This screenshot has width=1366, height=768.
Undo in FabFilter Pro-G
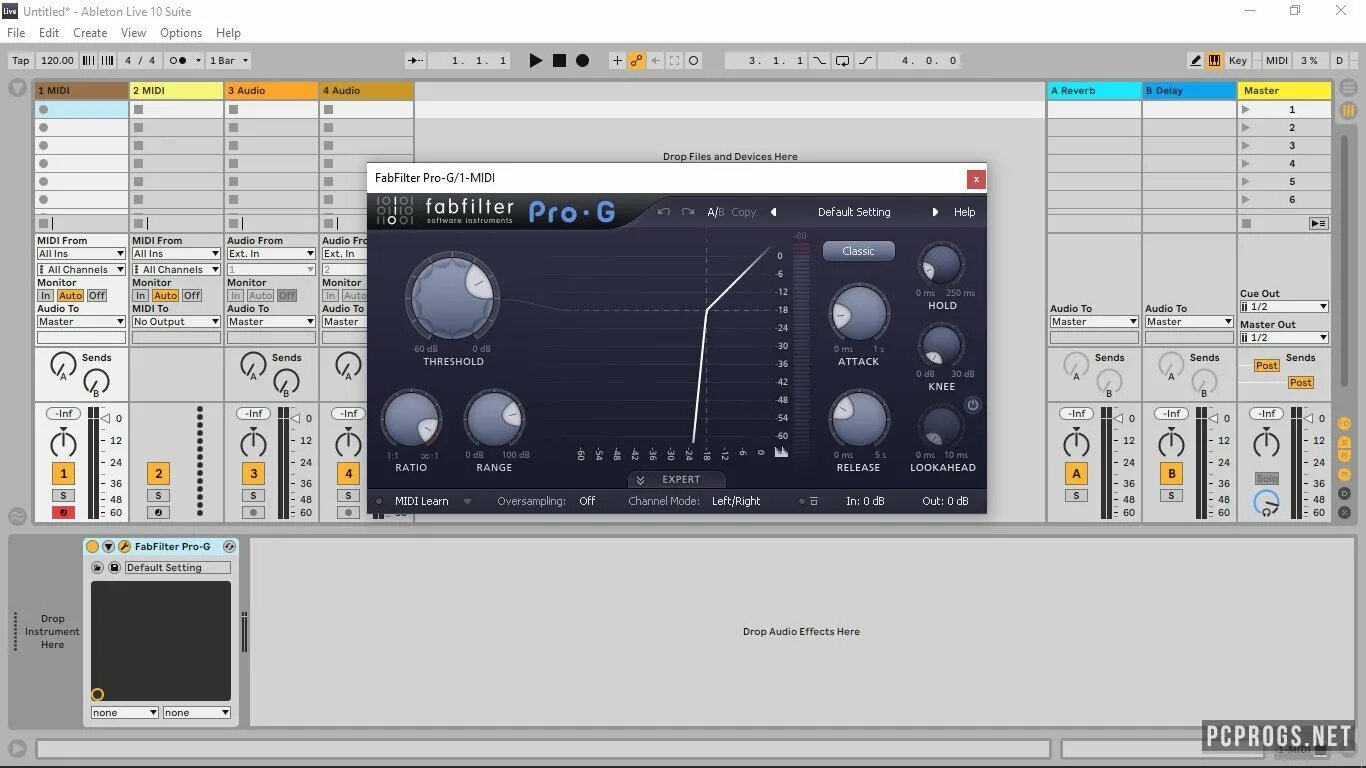pos(664,212)
